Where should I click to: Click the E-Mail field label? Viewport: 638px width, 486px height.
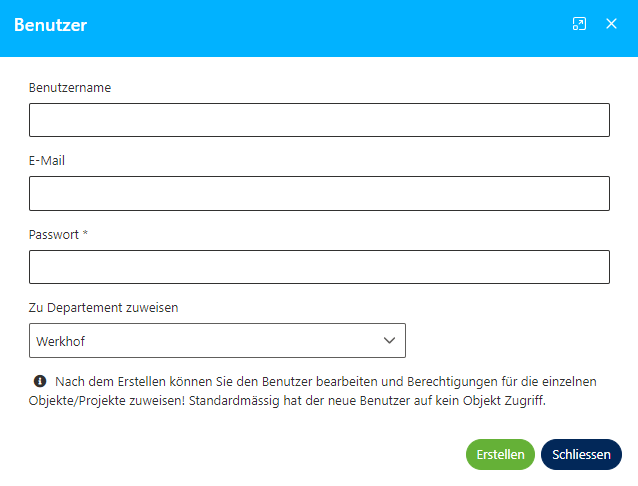[47, 161]
